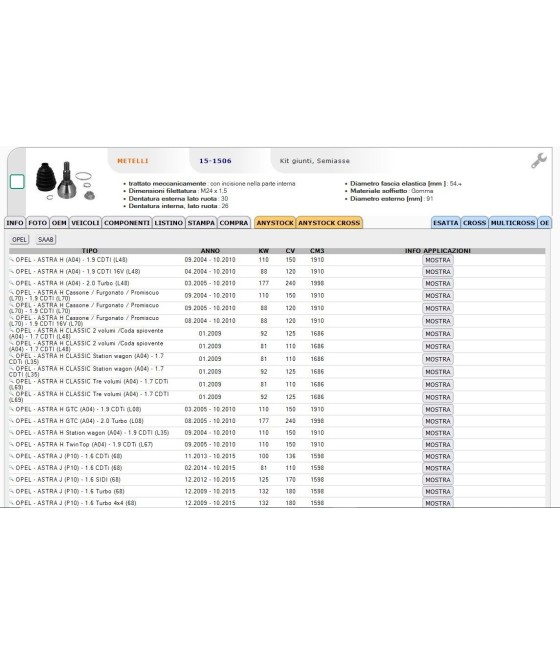Image resolution: width=560 pixels, height=655 pixels.
Task: Click magnifier icon beside Astra H TwinTop 1.9 CDTi
Action: pyautogui.click(x=12, y=444)
